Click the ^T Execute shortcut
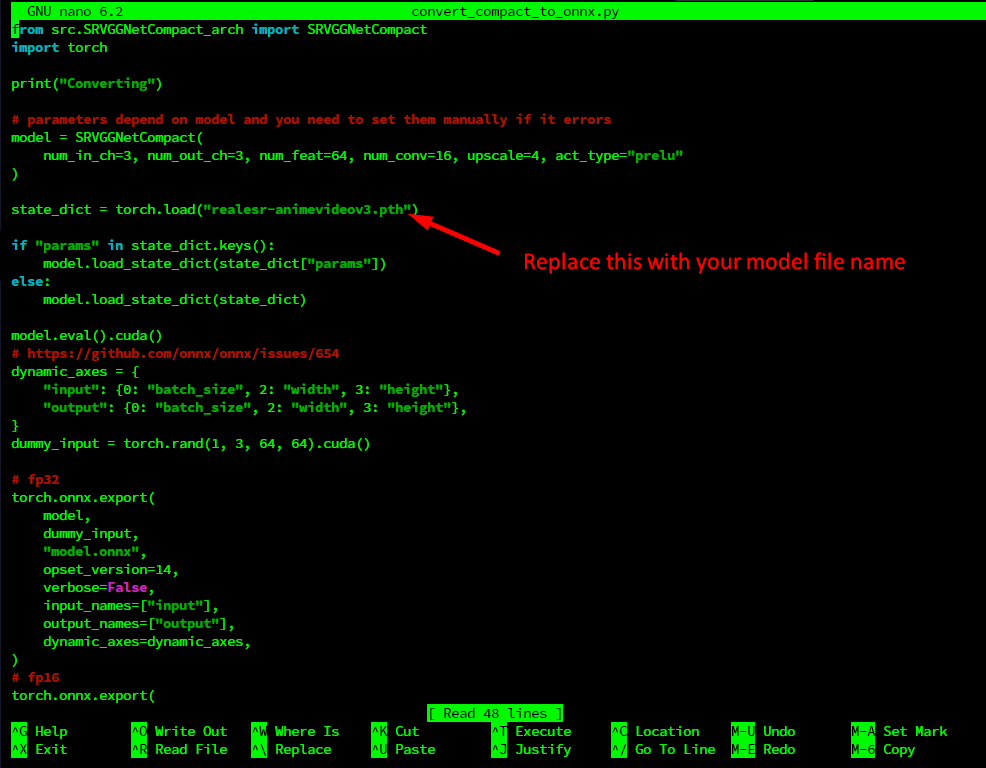Screen dimensions: 986x768 [x=530, y=731]
